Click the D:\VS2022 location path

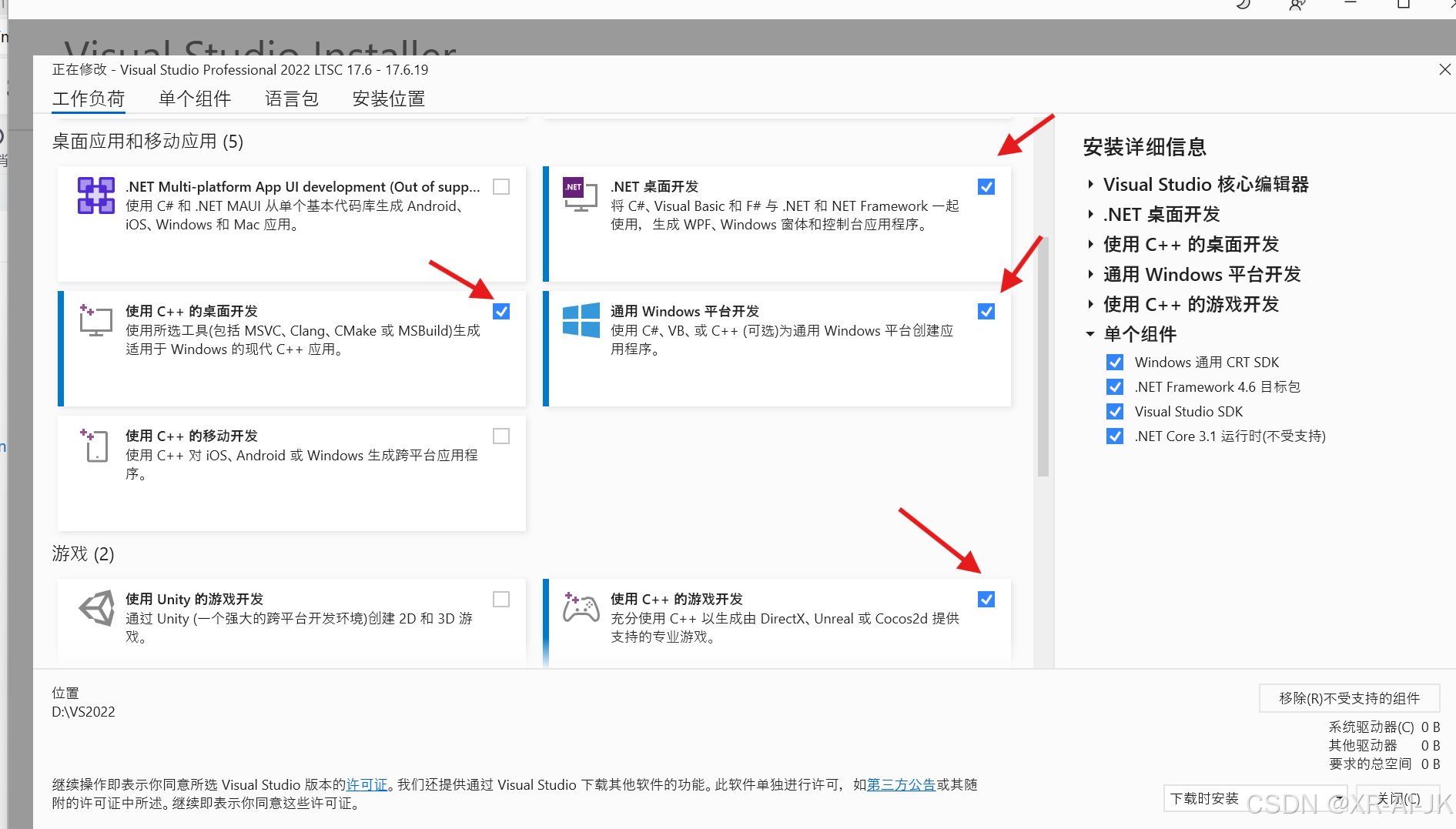[83, 712]
